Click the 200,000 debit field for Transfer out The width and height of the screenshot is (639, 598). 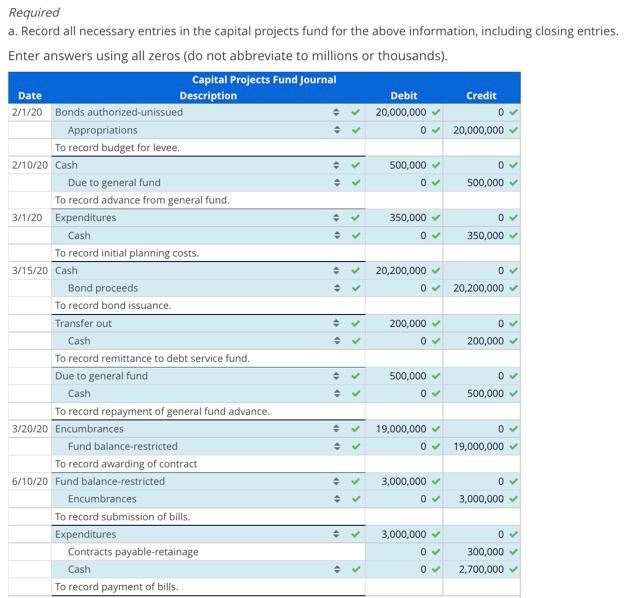(403, 323)
